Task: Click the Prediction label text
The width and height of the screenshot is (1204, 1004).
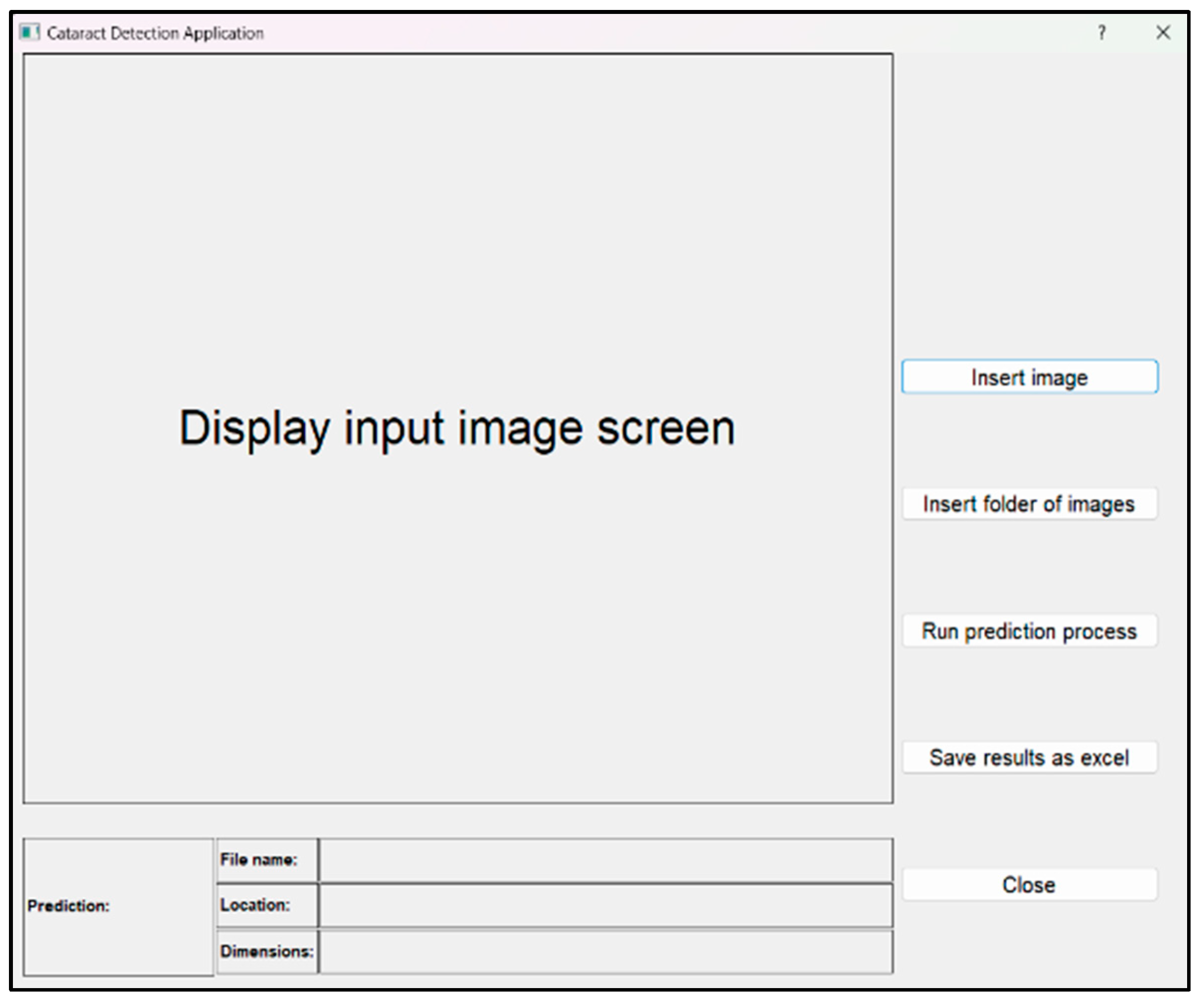Action: [68, 906]
